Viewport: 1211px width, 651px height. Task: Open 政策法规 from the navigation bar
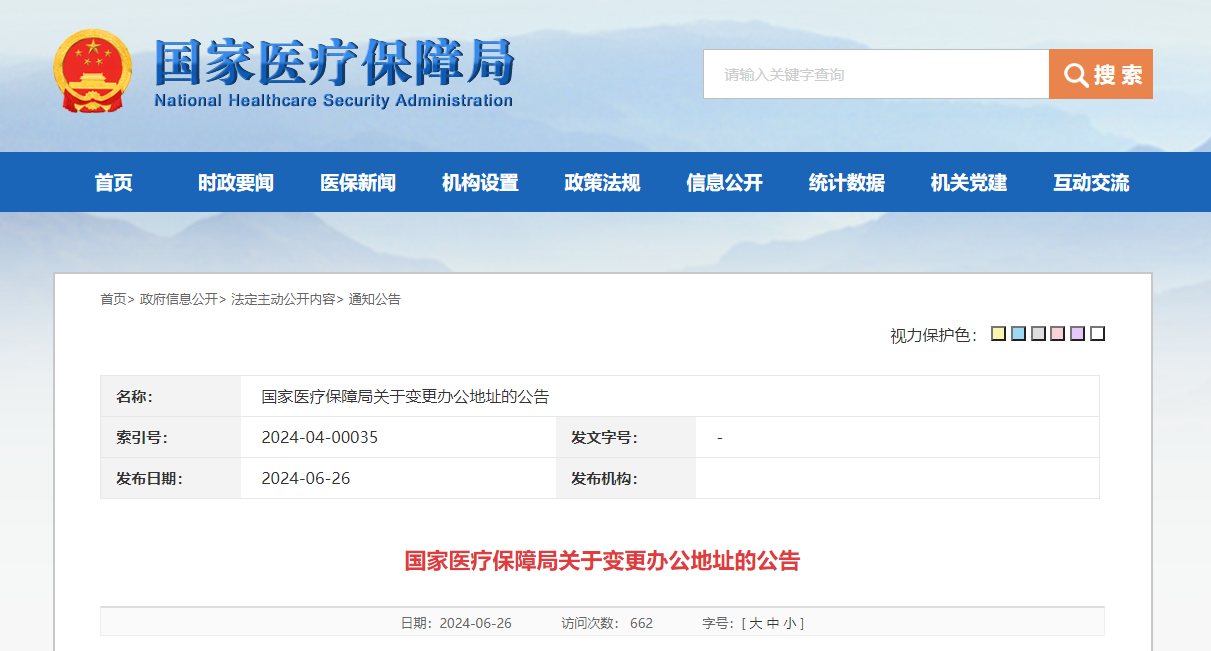[x=602, y=182]
